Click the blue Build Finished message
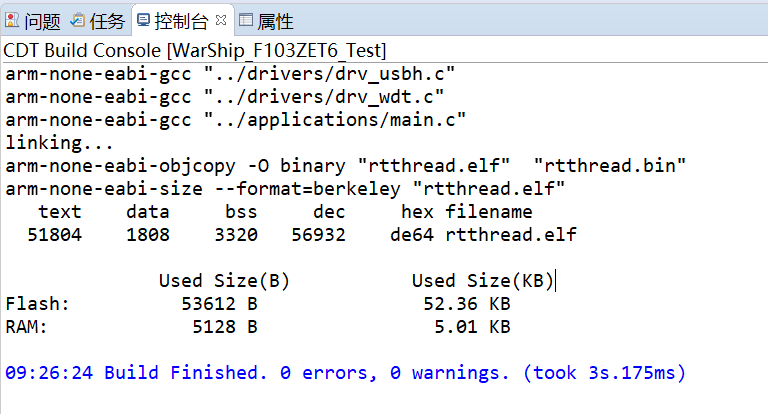This screenshot has width=768, height=414. click(345, 372)
